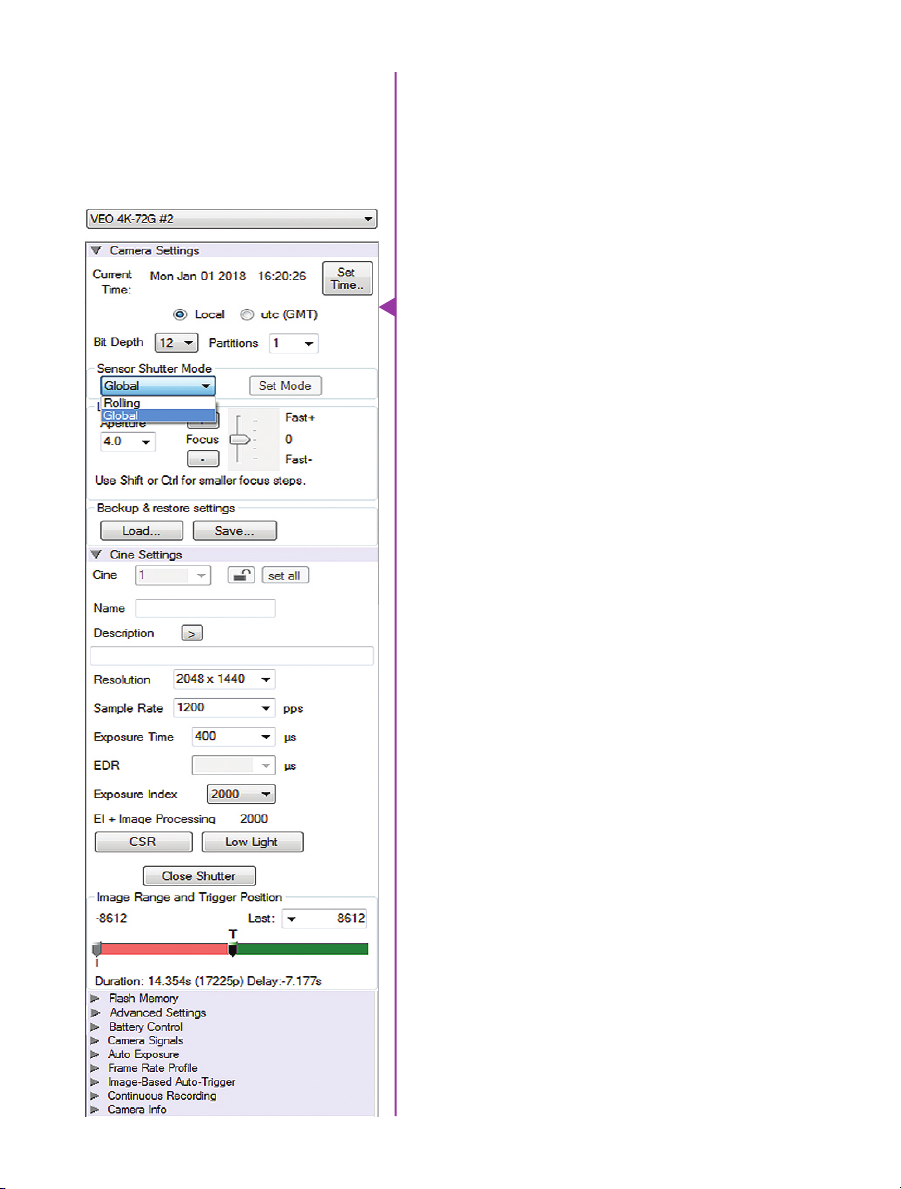Image resolution: width=901 pixels, height=1189 pixels.
Task: Open the Last image range dropdown arrow
Action: coord(291,919)
